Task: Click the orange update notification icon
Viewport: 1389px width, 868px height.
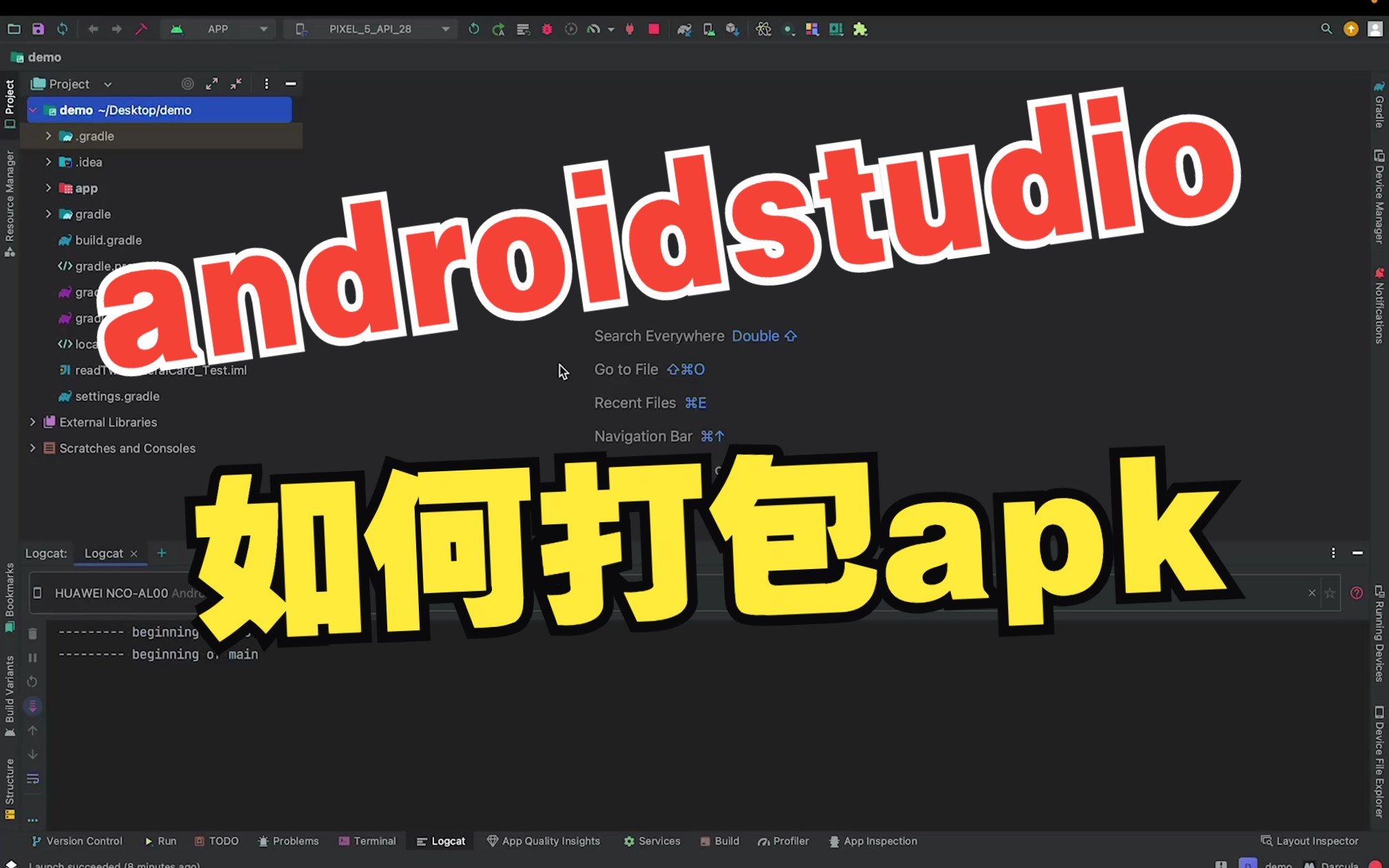Action: (x=1351, y=29)
